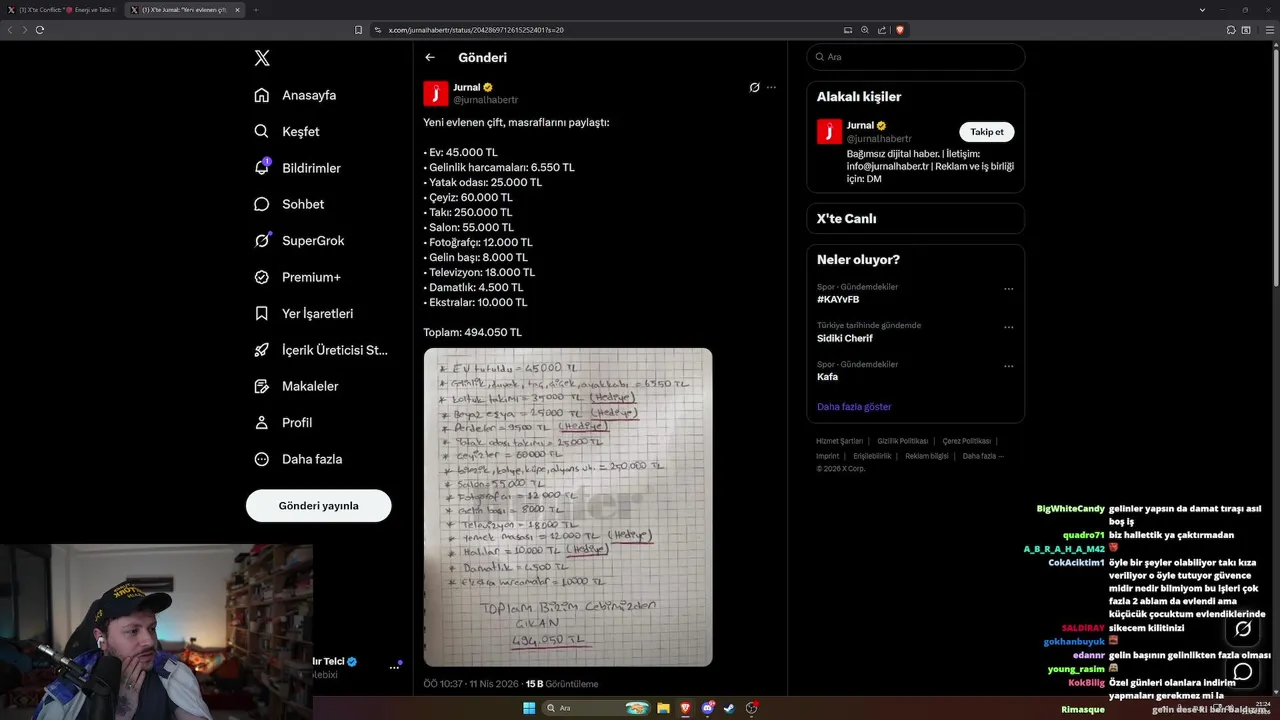This screenshot has width=1280, height=720.
Task: Open Jurnal avatar in Alakalı kişiler
Action: pos(829,132)
